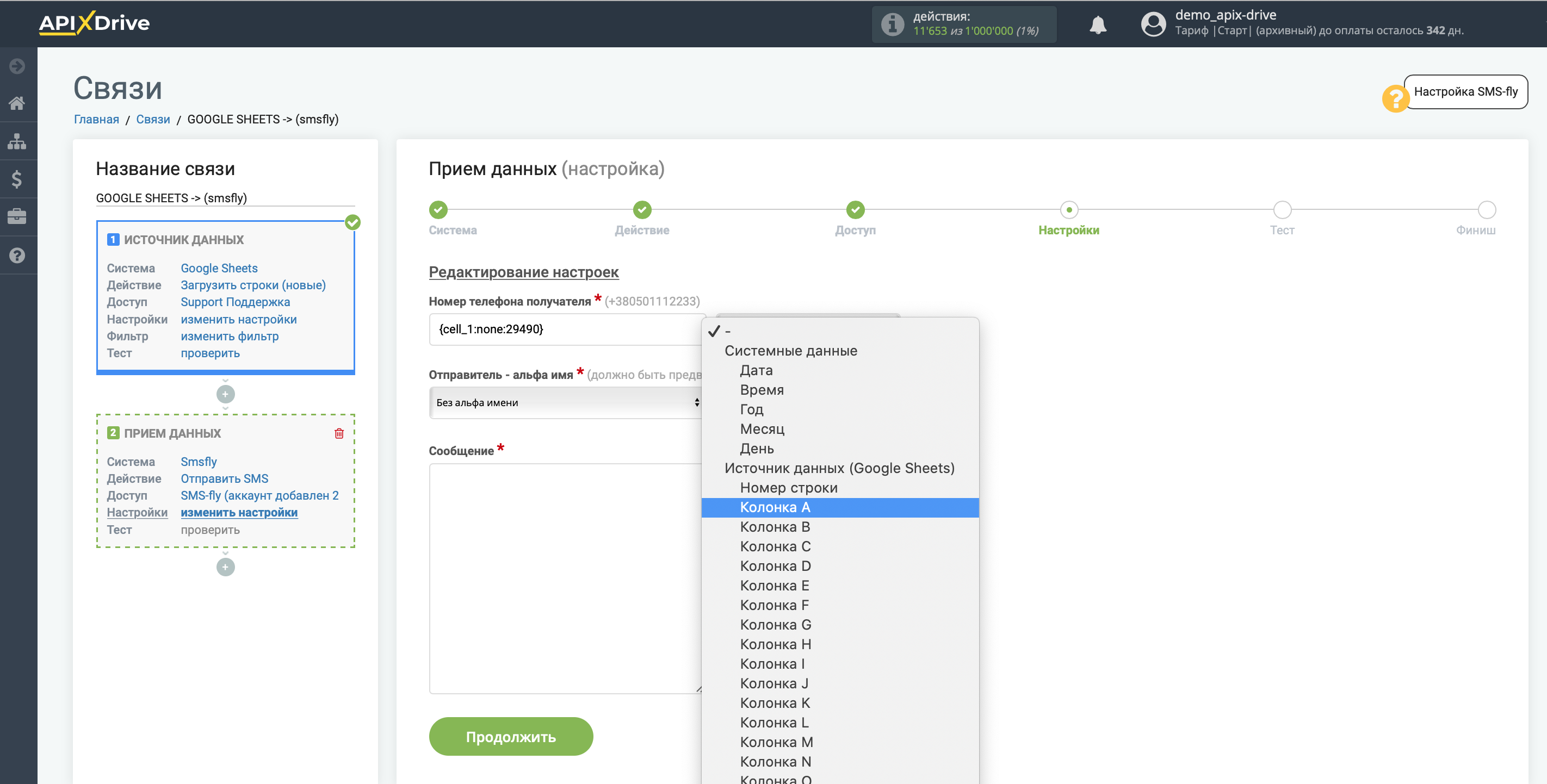Select Колонка K option
1547x784 pixels.
[x=840, y=703]
